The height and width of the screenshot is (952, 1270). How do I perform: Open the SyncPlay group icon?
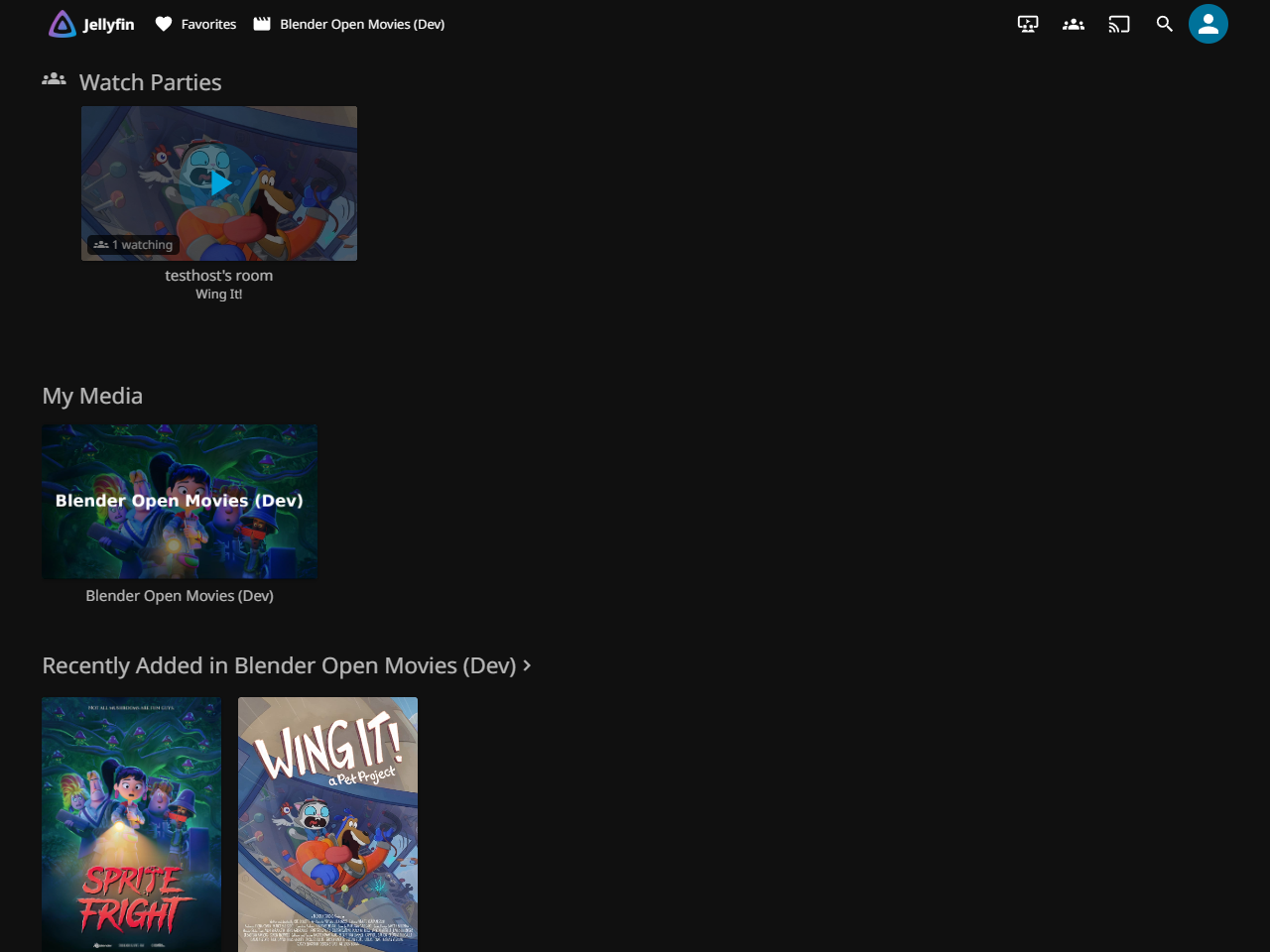[1074, 24]
